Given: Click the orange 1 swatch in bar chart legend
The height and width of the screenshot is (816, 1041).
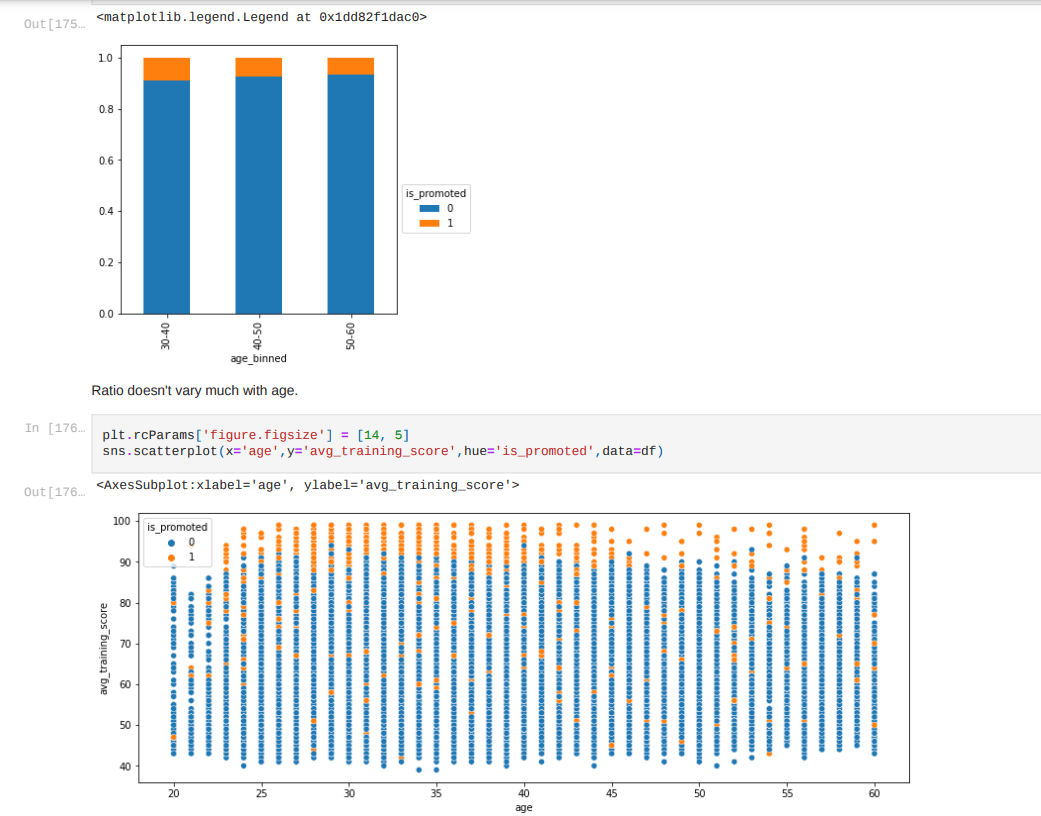Looking at the screenshot, I should [x=429, y=223].
